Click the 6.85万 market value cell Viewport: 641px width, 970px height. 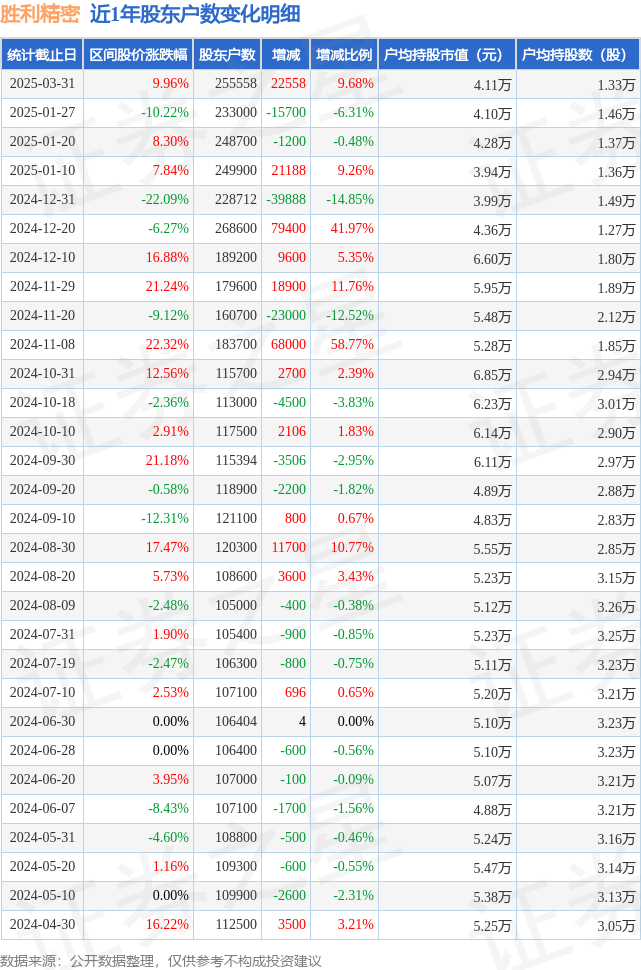tap(493, 375)
